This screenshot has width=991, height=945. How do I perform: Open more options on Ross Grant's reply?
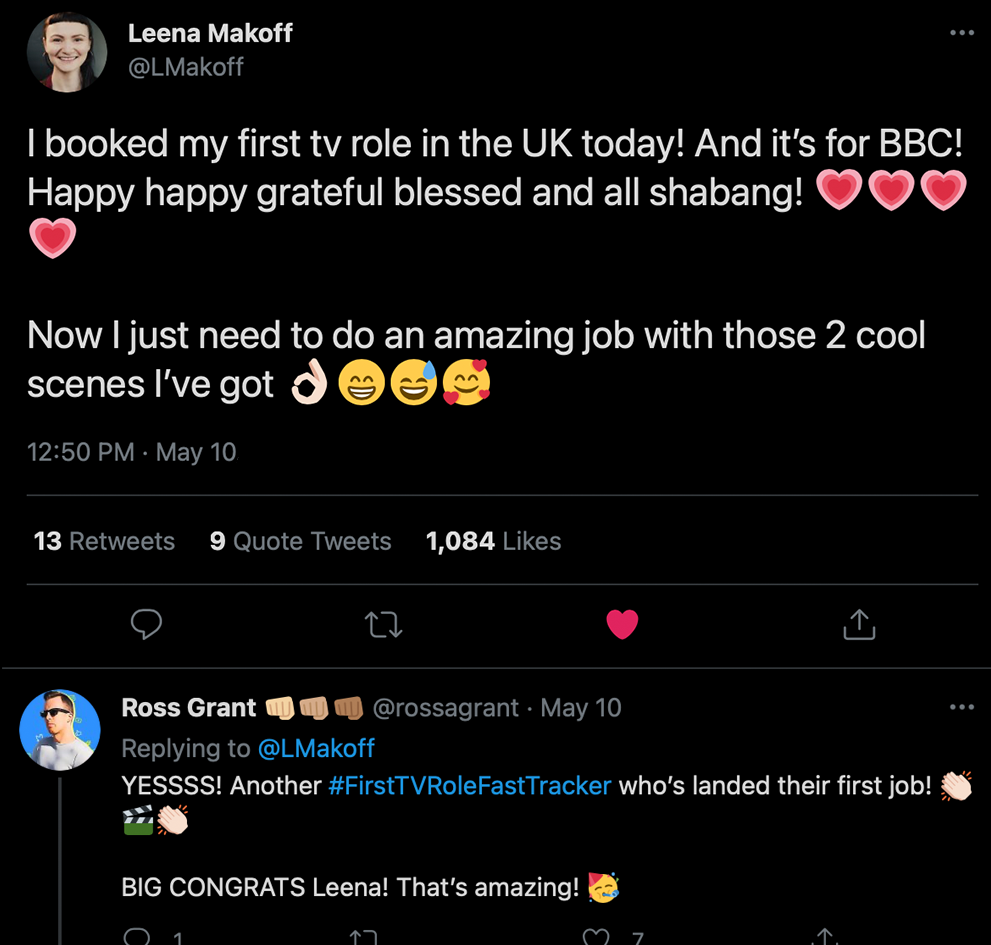(x=961, y=707)
